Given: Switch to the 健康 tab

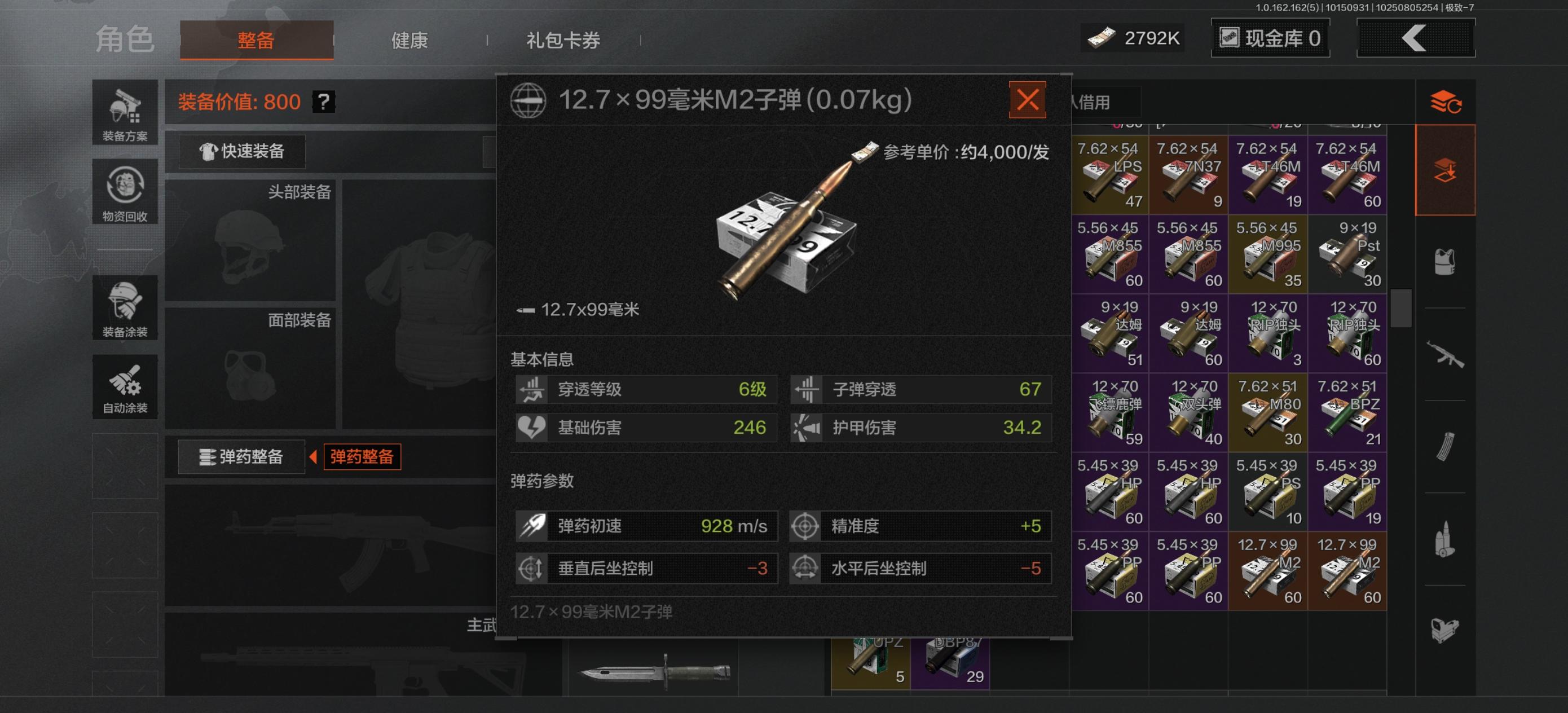Looking at the screenshot, I should (409, 40).
